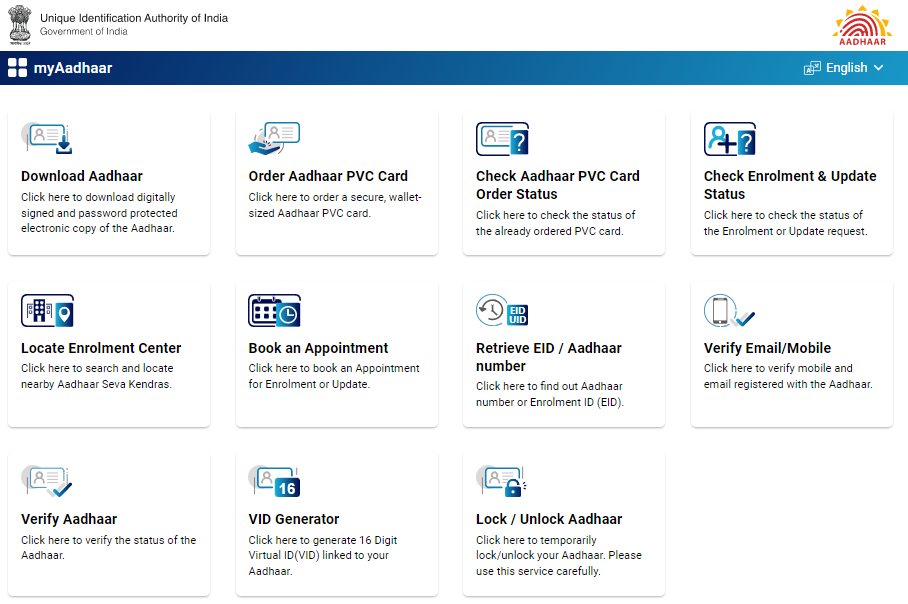Click the Check Enrolment & Update Status icon
This screenshot has width=908, height=604.
click(730, 138)
